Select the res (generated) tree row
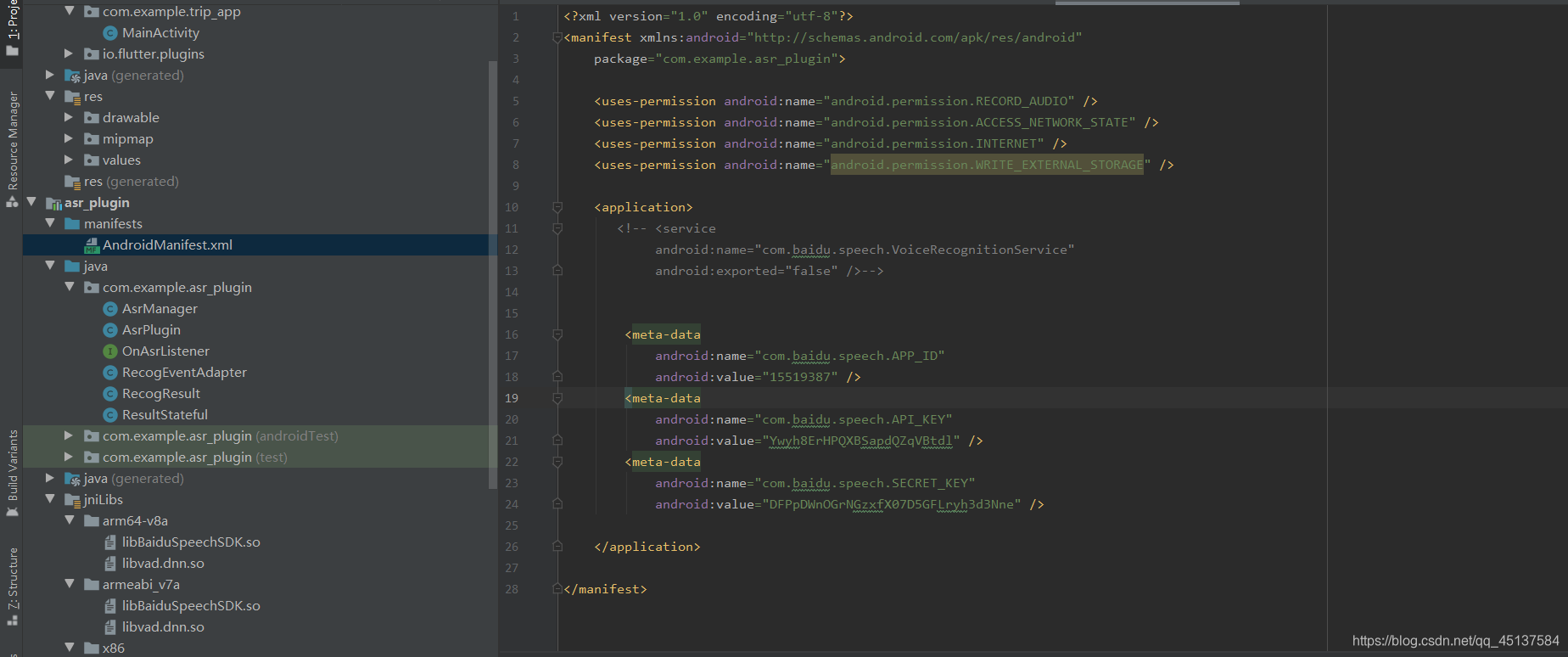Viewport: 1568px width, 657px height. (x=260, y=182)
